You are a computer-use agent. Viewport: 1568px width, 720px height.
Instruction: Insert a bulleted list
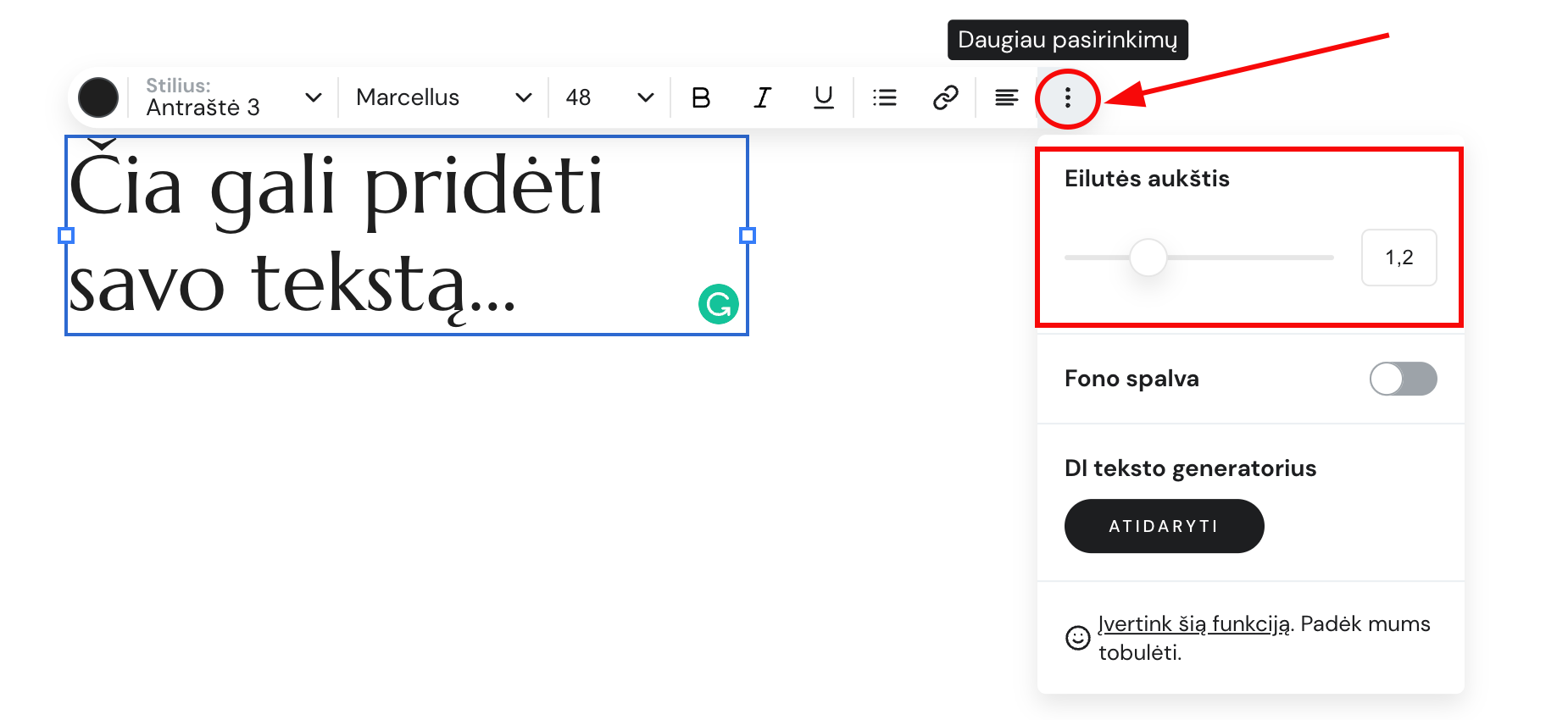pyautogui.click(x=884, y=98)
